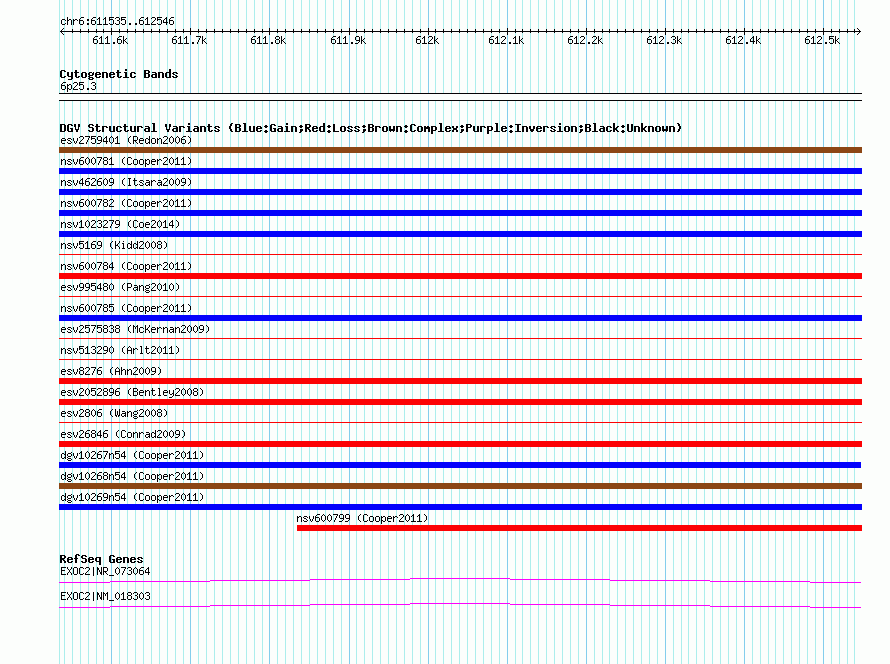Click the nsv1023279 (Coe2014) label
This screenshot has width=890, height=664.
(120, 224)
